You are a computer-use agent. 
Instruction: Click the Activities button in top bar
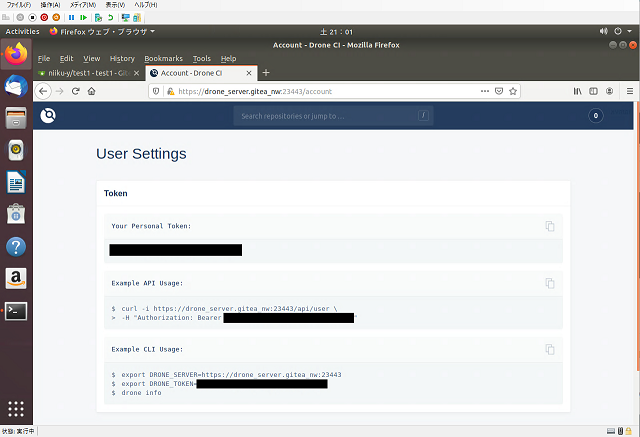(x=22, y=31)
